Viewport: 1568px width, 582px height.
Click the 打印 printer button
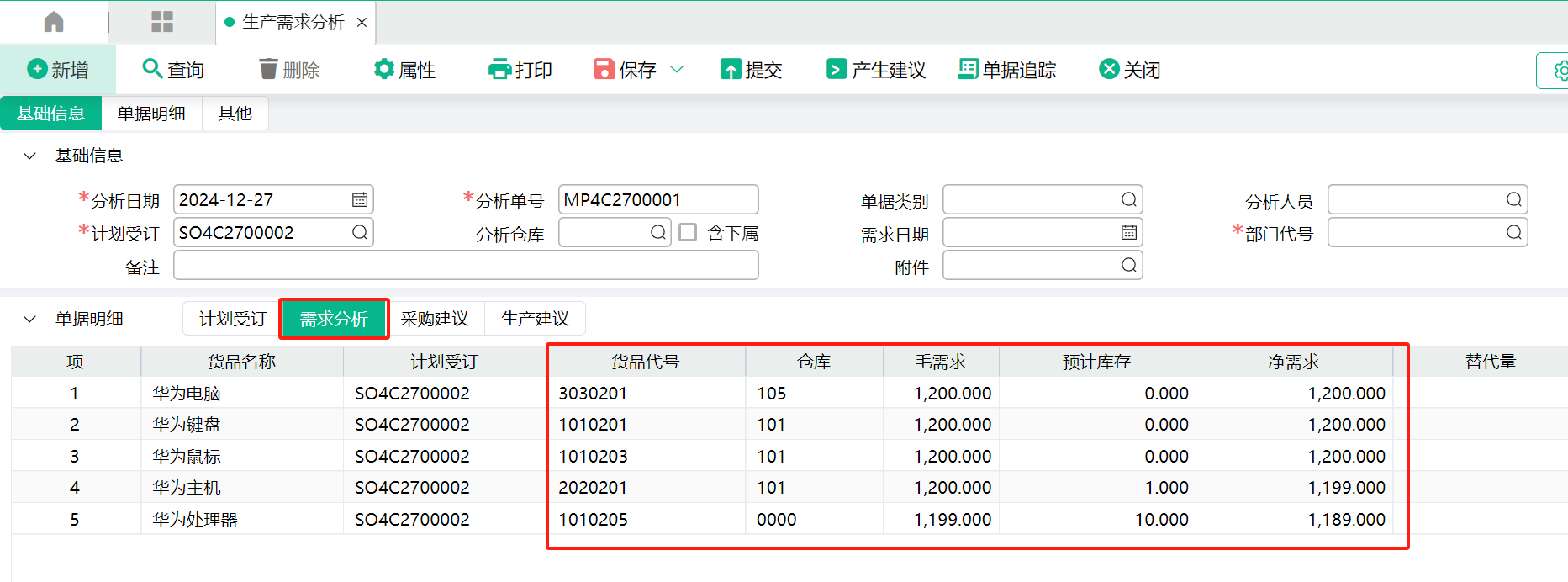click(x=520, y=70)
